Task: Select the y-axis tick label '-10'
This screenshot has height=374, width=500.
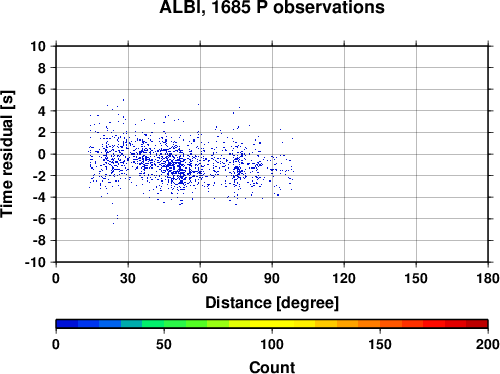Action: [35, 262]
